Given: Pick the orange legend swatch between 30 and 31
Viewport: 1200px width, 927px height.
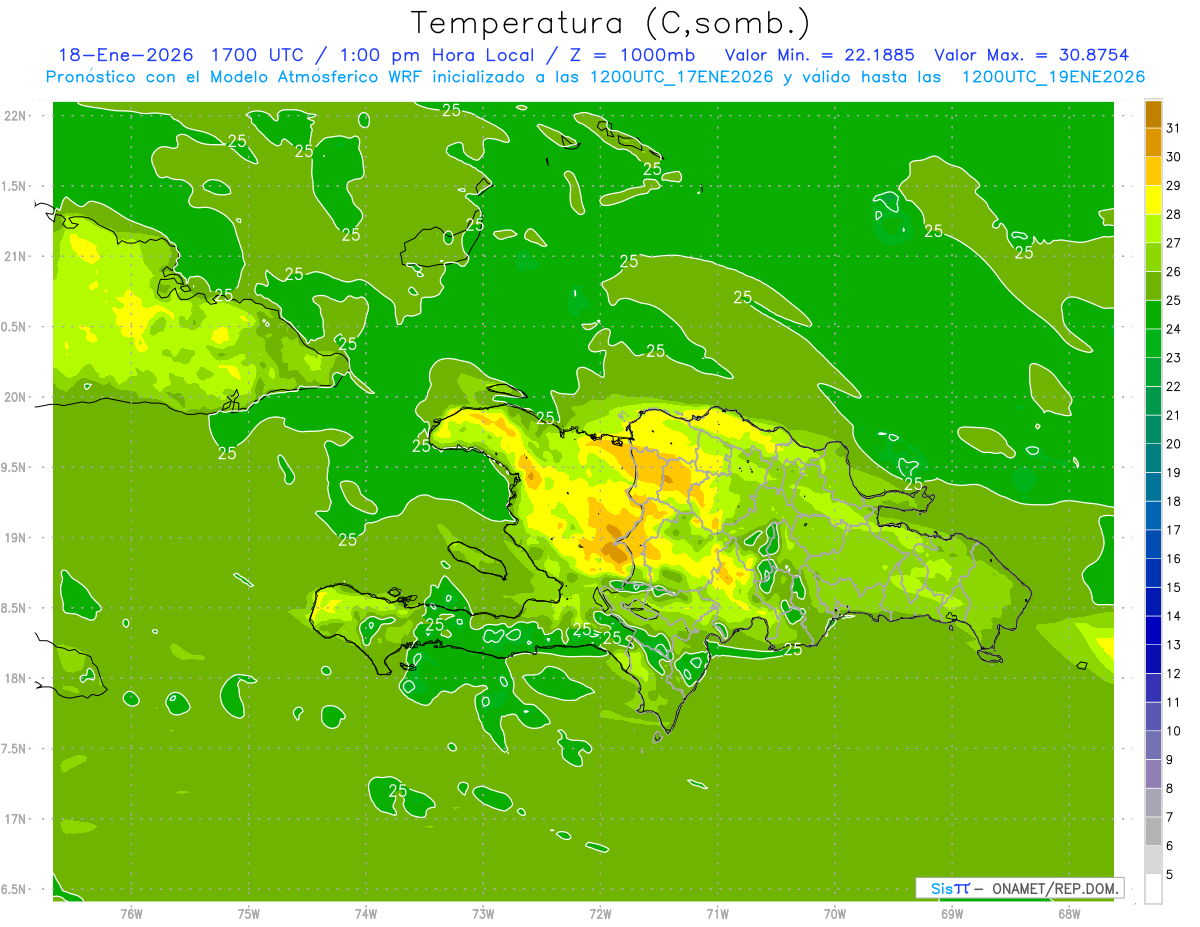Looking at the screenshot, I should coord(1153,142).
